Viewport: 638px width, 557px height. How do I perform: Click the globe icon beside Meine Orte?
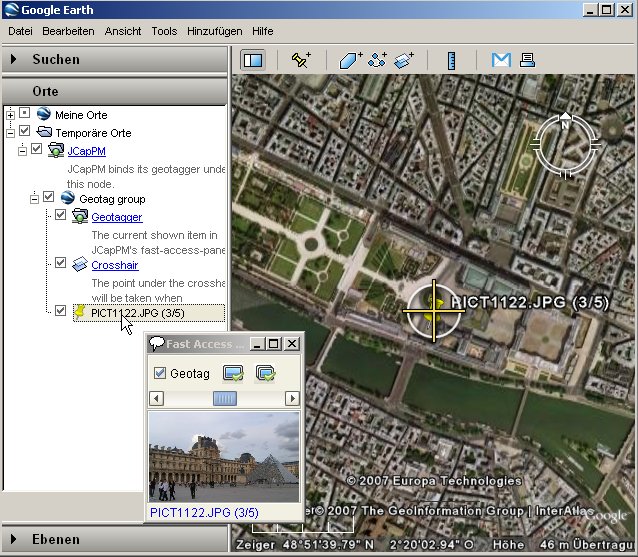[x=44, y=114]
